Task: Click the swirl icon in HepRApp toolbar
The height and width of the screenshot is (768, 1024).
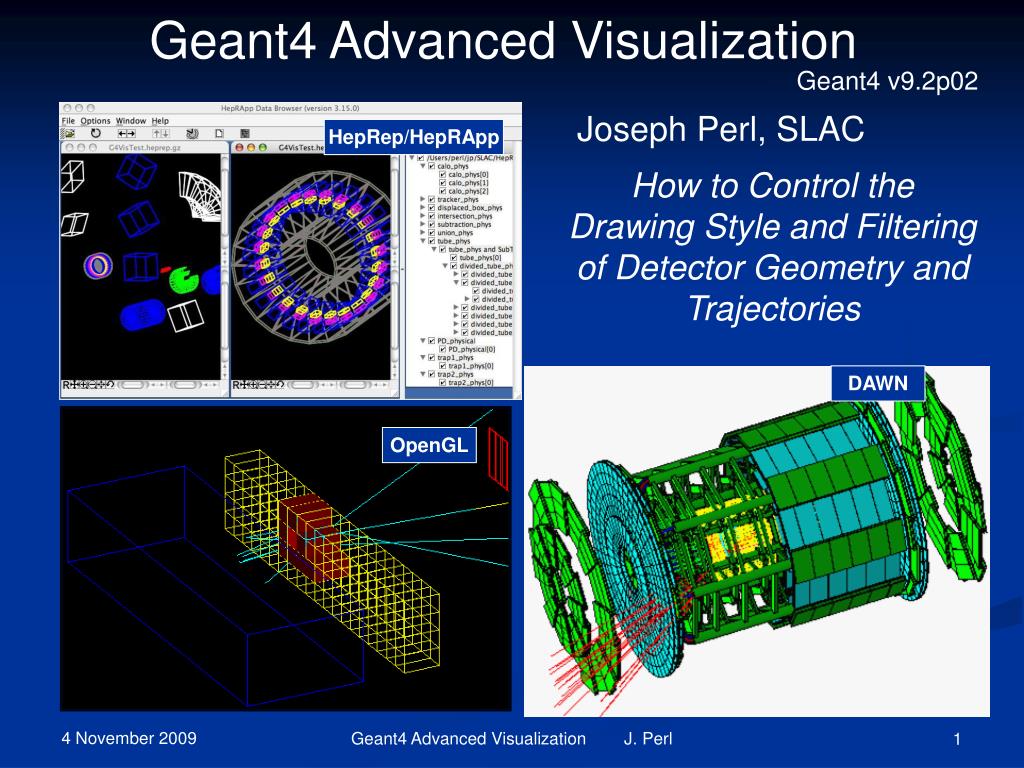Action: click(192, 133)
